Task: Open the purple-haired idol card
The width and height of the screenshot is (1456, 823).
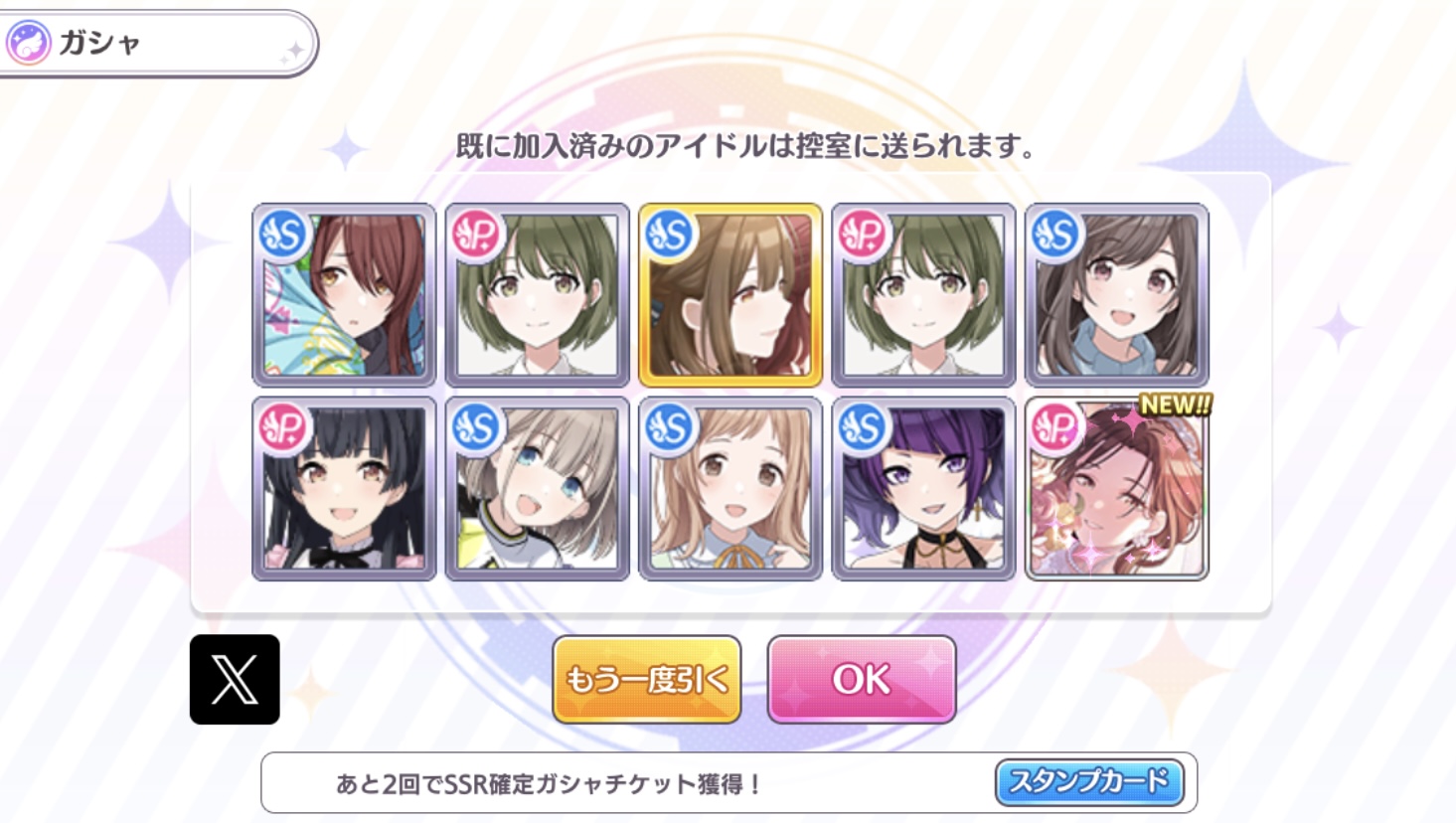Action: 923,489
